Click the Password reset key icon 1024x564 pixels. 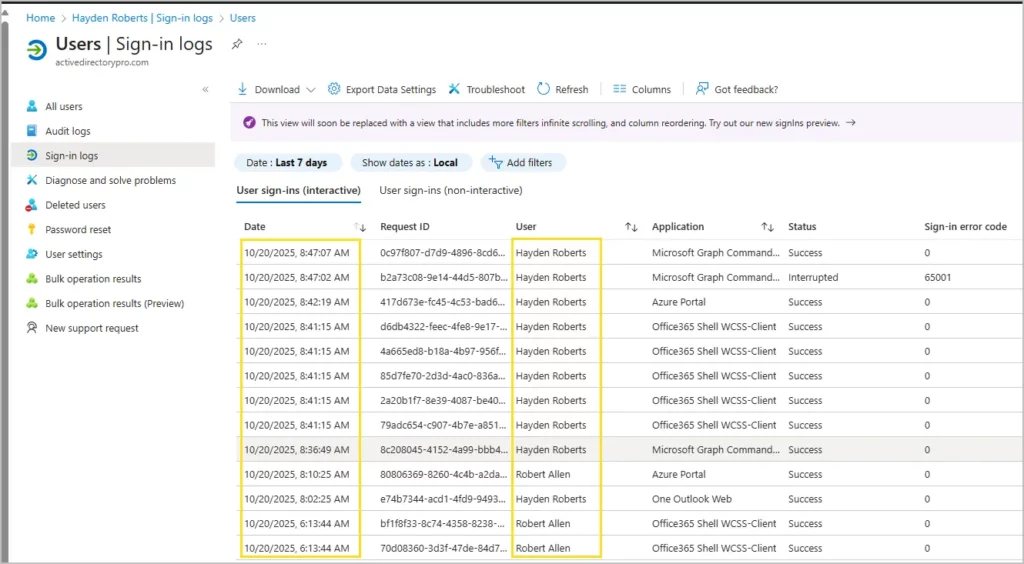pyautogui.click(x=31, y=229)
